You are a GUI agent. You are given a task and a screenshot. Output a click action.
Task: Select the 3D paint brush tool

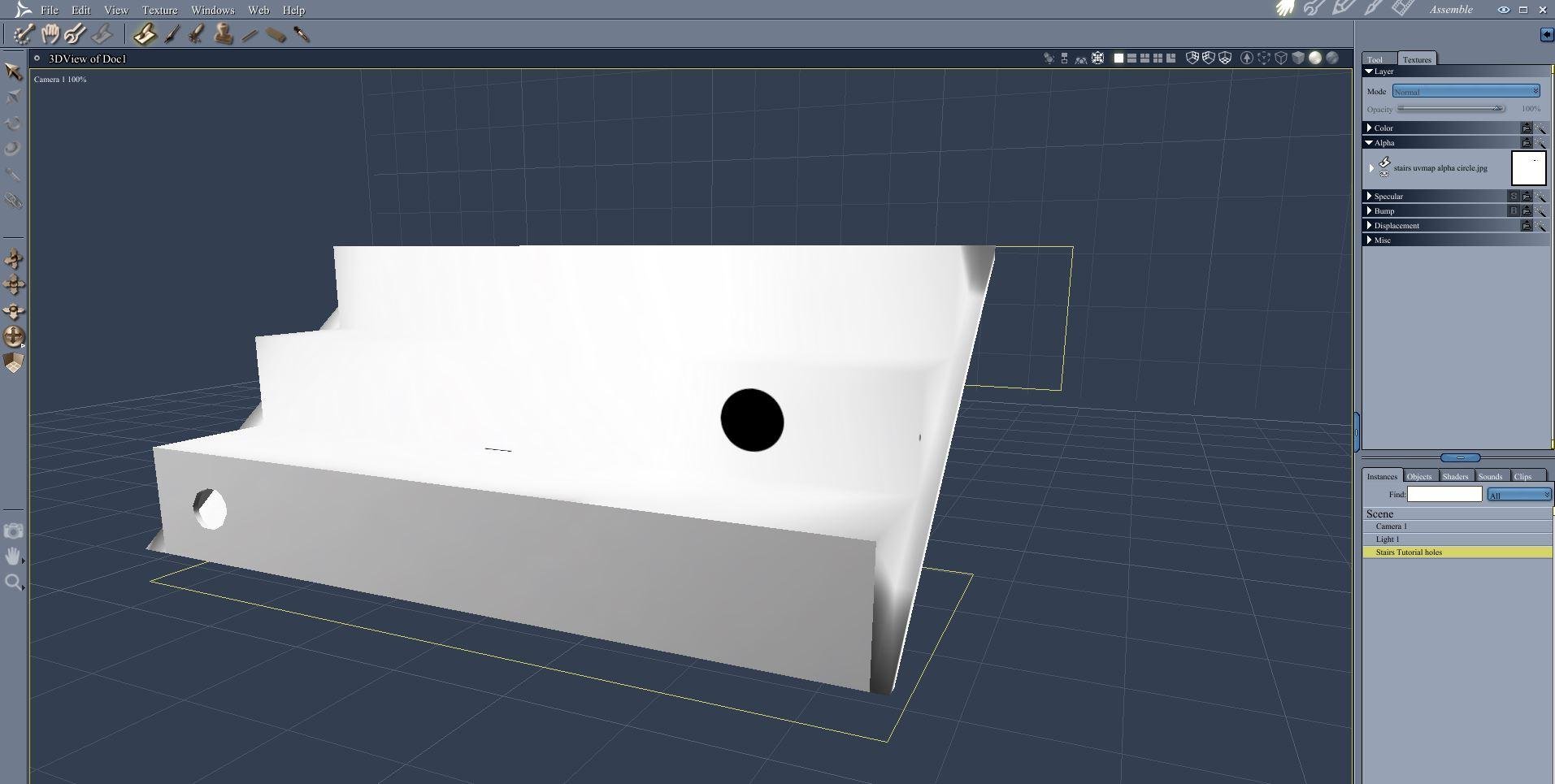145,34
